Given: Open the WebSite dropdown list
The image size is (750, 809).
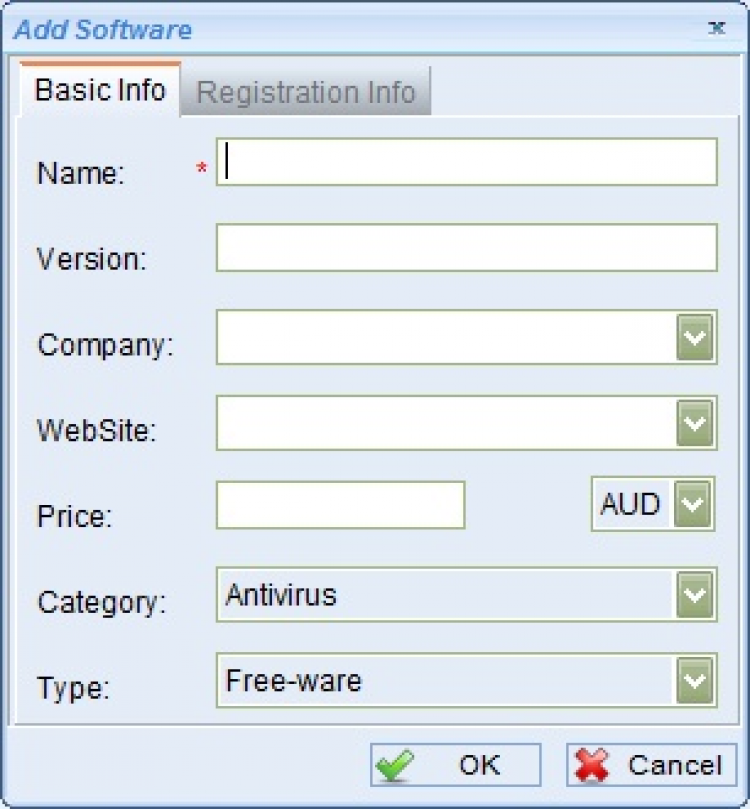Looking at the screenshot, I should [x=695, y=423].
